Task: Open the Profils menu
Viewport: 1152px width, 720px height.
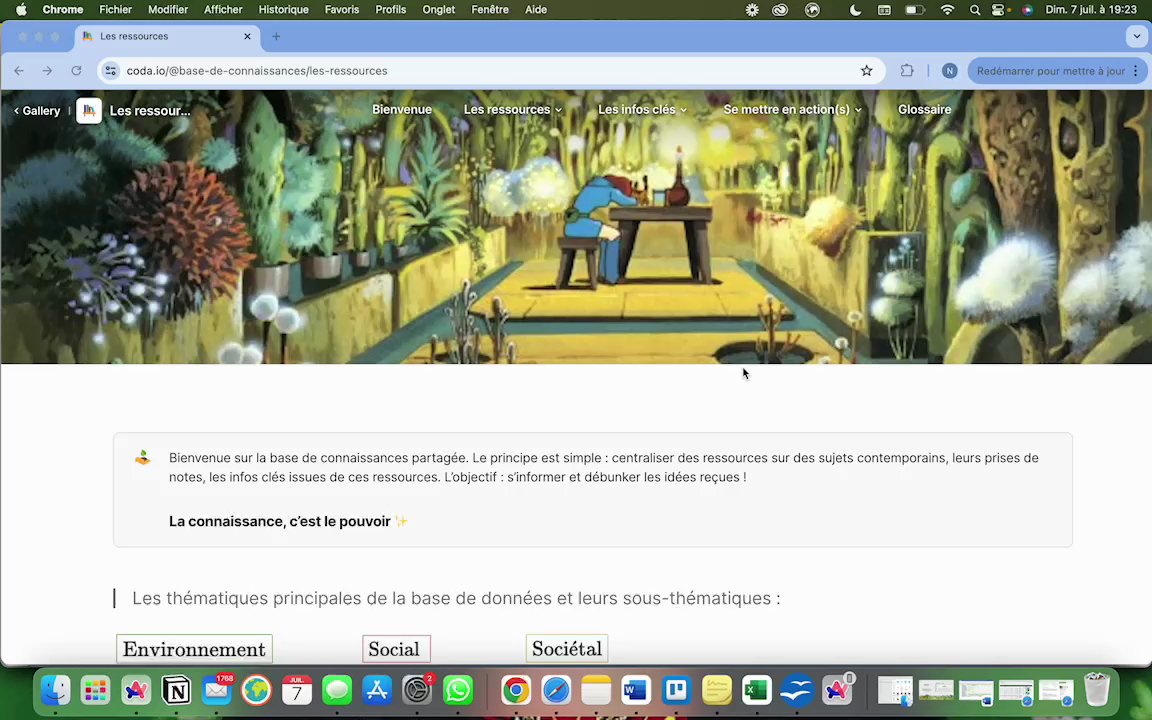Action: coord(391,10)
